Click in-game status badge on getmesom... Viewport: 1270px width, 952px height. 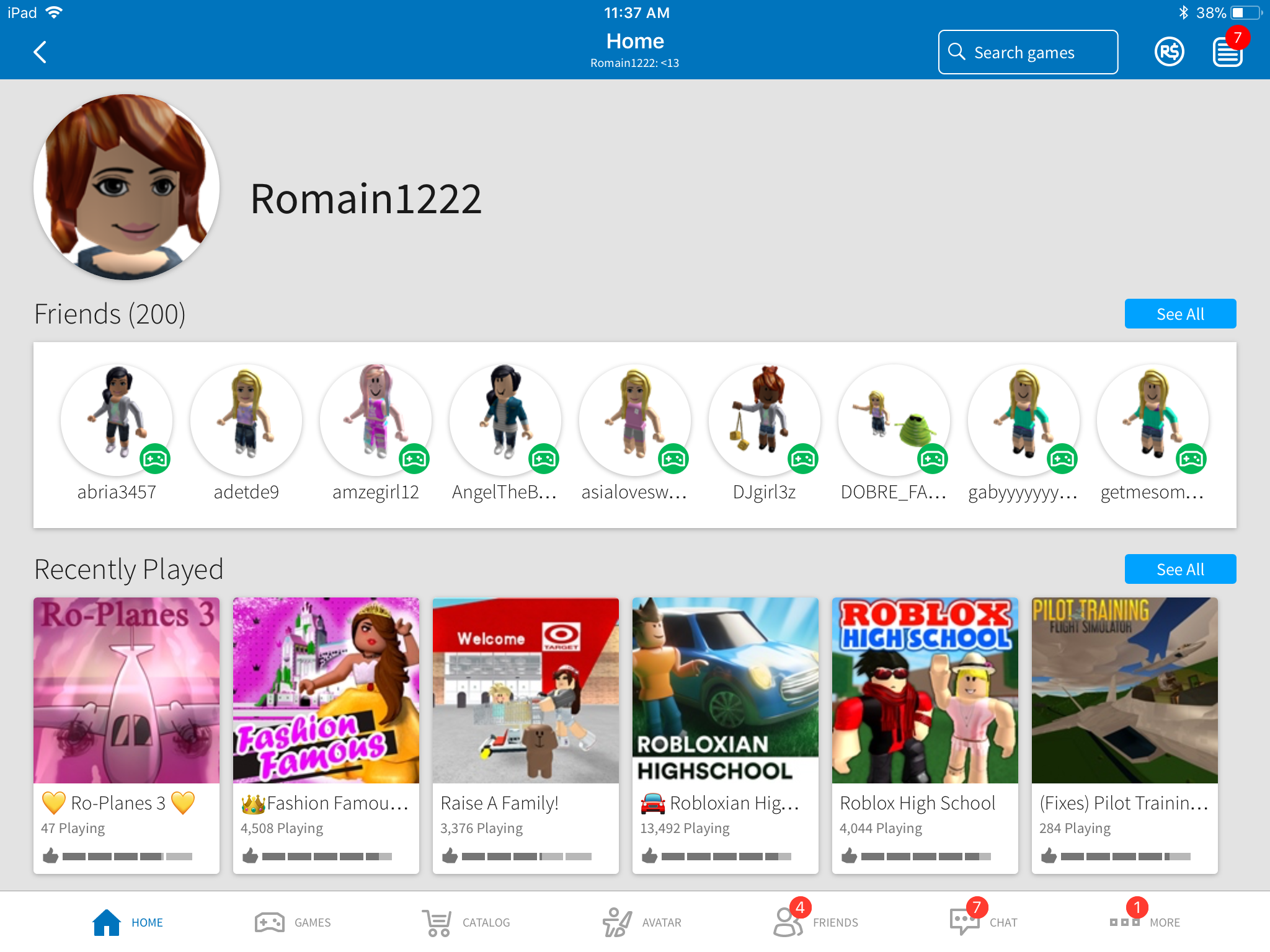click(1191, 459)
